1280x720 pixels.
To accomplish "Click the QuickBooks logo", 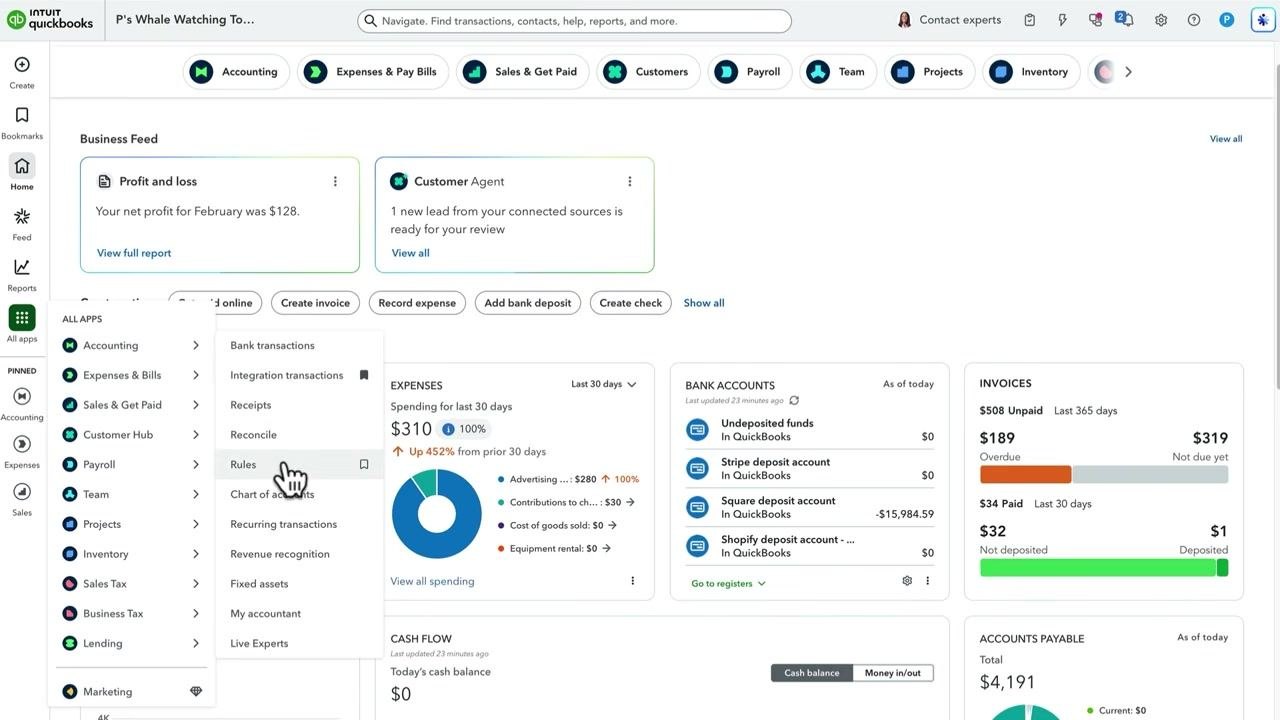I will click(50, 20).
